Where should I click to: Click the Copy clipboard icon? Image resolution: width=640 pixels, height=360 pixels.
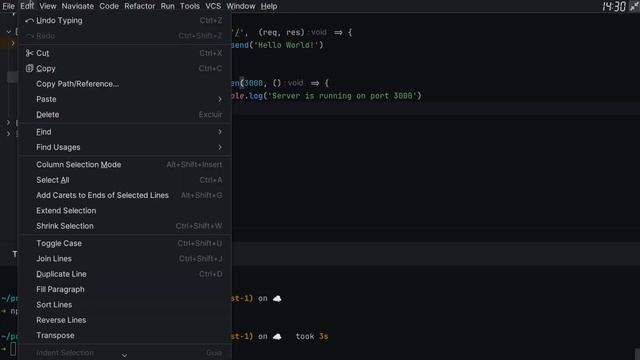[x=29, y=68]
